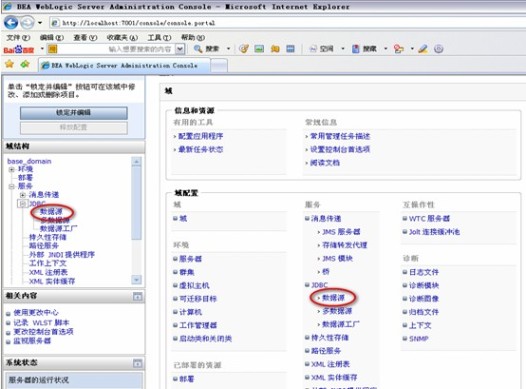Open the 编辑 menu

point(52,38)
